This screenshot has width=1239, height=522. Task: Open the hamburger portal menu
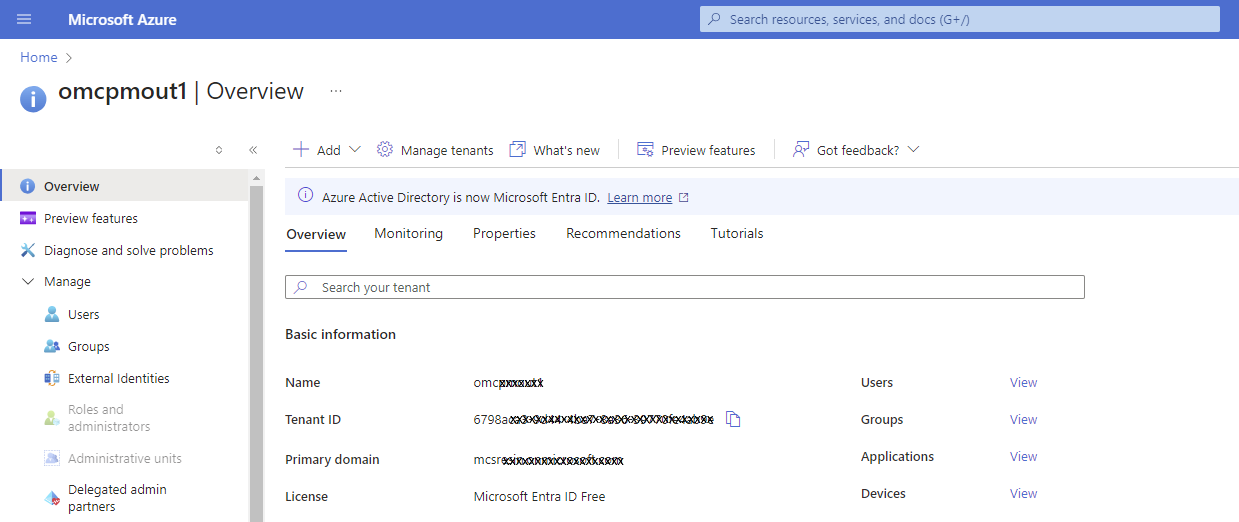click(x=24, y=19)
